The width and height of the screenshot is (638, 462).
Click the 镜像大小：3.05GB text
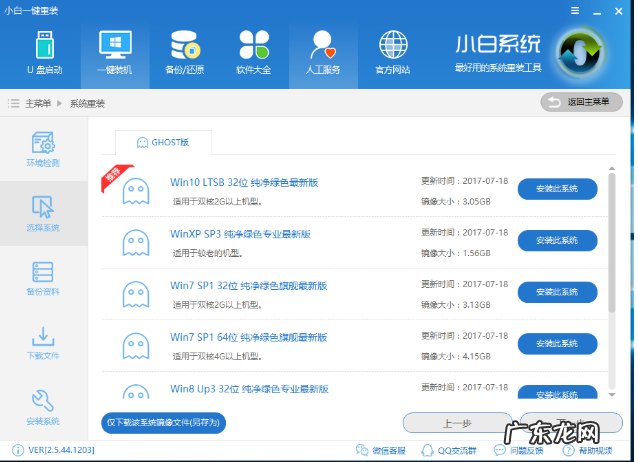tap(456, 202)
